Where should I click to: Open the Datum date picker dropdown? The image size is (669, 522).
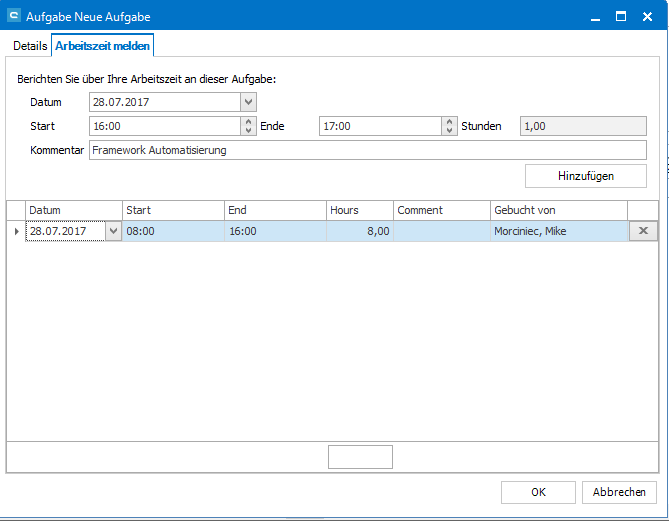[248, 102]
